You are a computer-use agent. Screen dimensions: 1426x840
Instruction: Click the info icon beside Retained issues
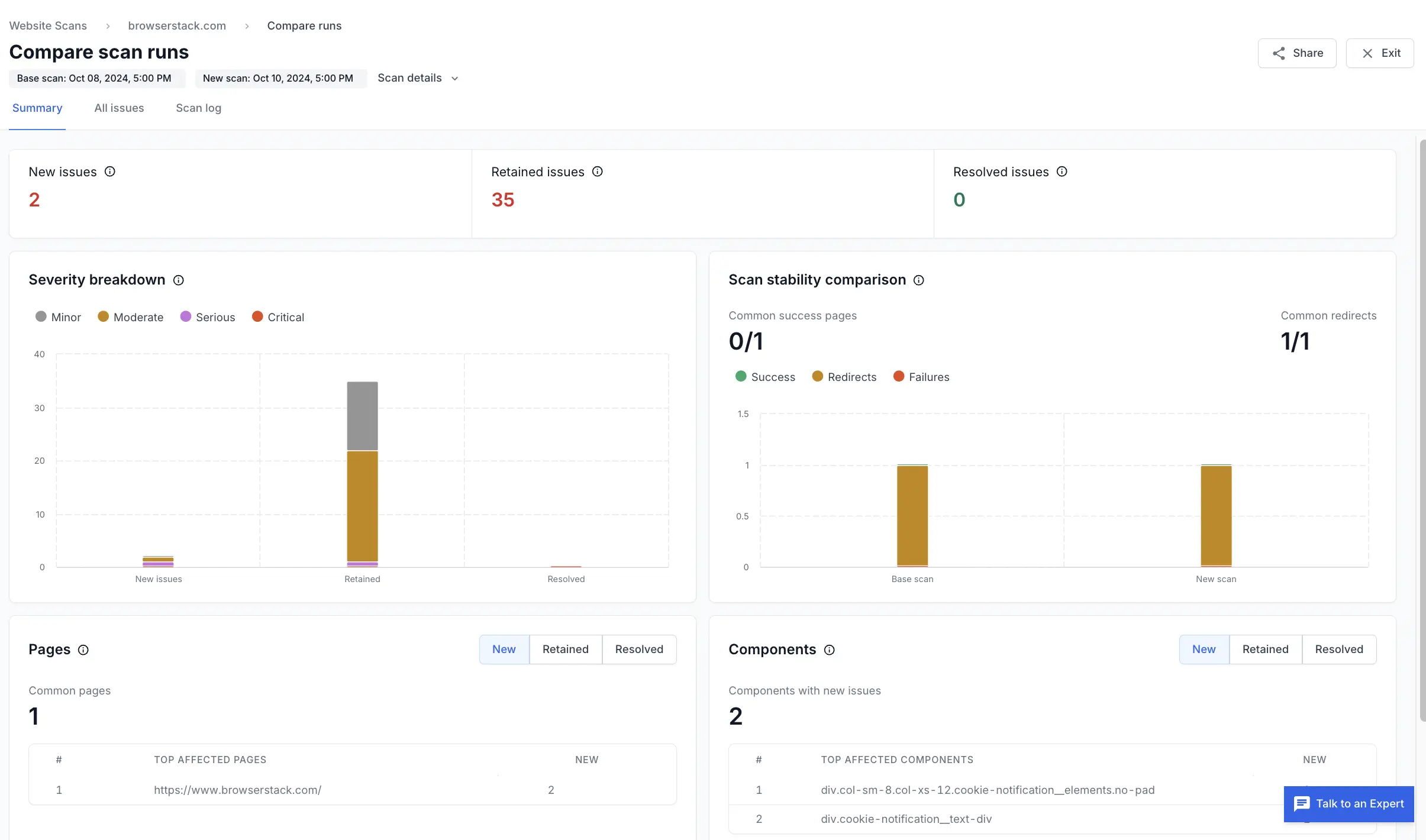(598, 172)
